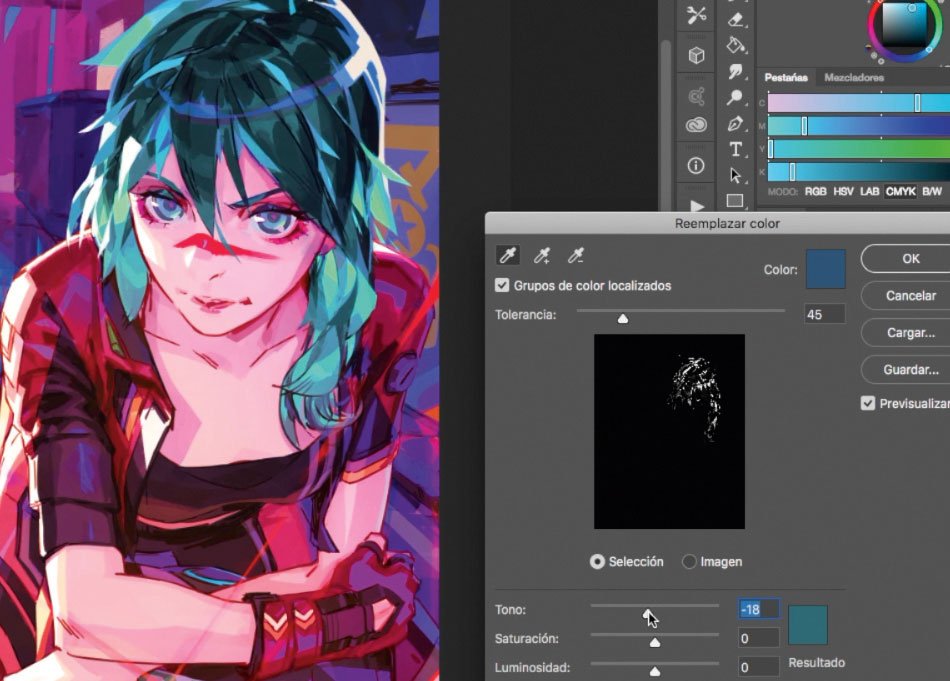Confirm with the OK button
Viewport: 950px width, 681px height.
click(x=911, y=259)
